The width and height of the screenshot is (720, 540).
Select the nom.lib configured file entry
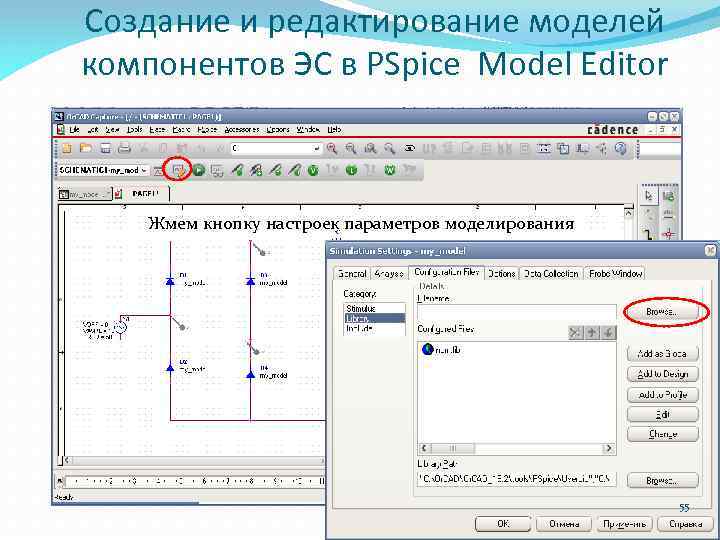point(441,350)
